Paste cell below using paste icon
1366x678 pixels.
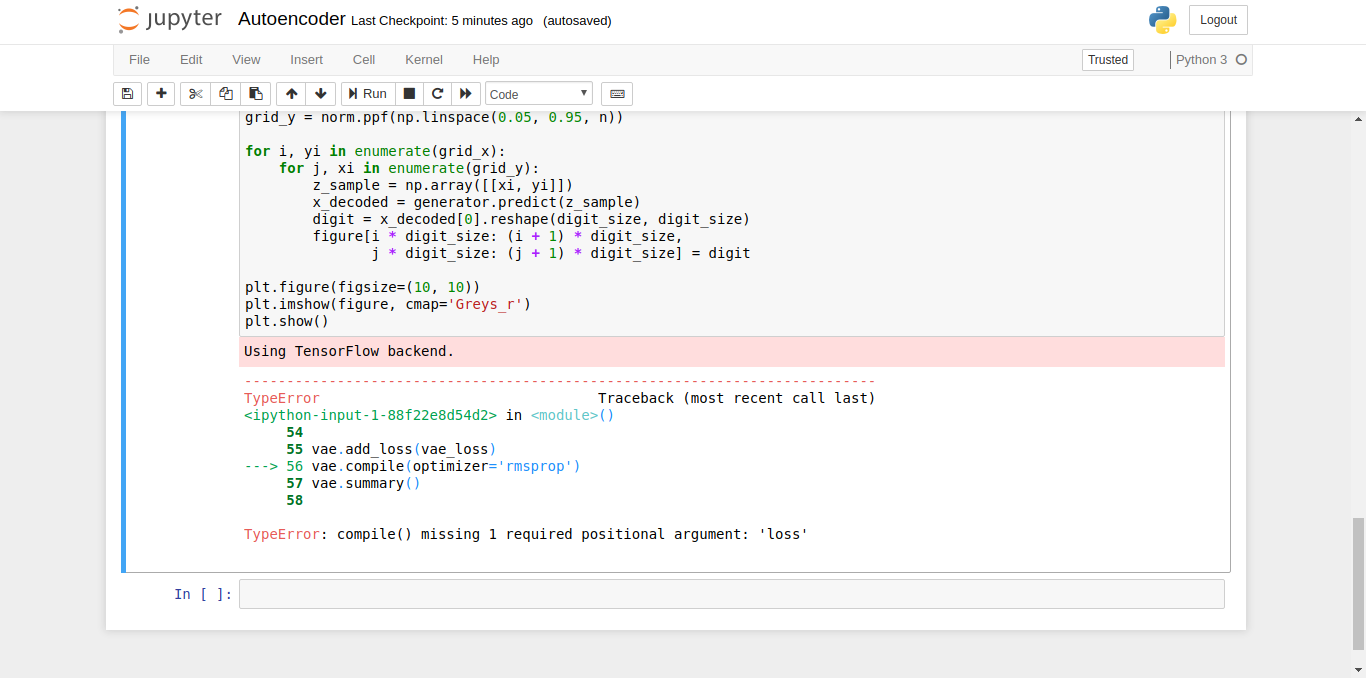[255, 93]
